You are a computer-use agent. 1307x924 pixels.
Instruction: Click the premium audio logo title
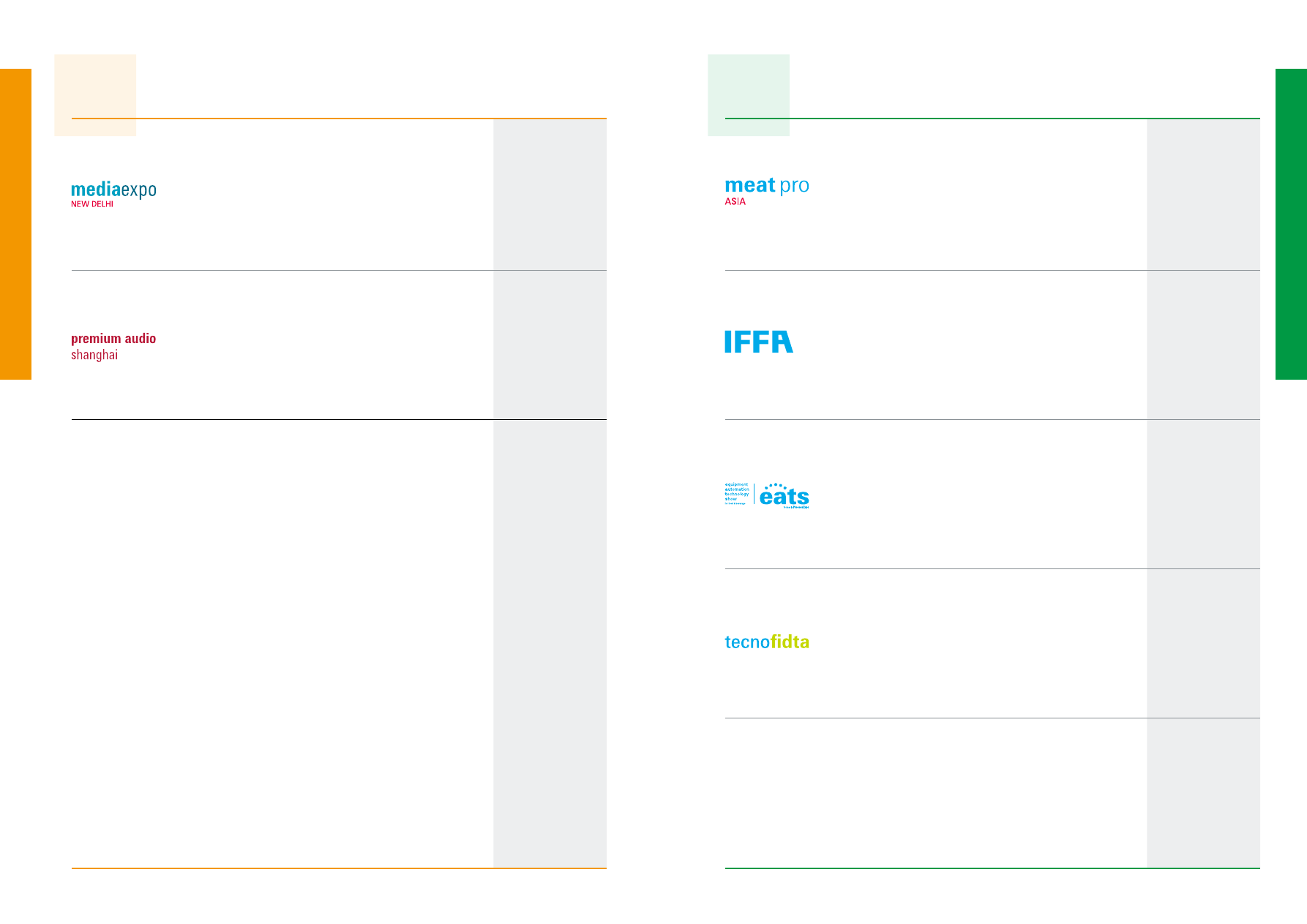113,339
